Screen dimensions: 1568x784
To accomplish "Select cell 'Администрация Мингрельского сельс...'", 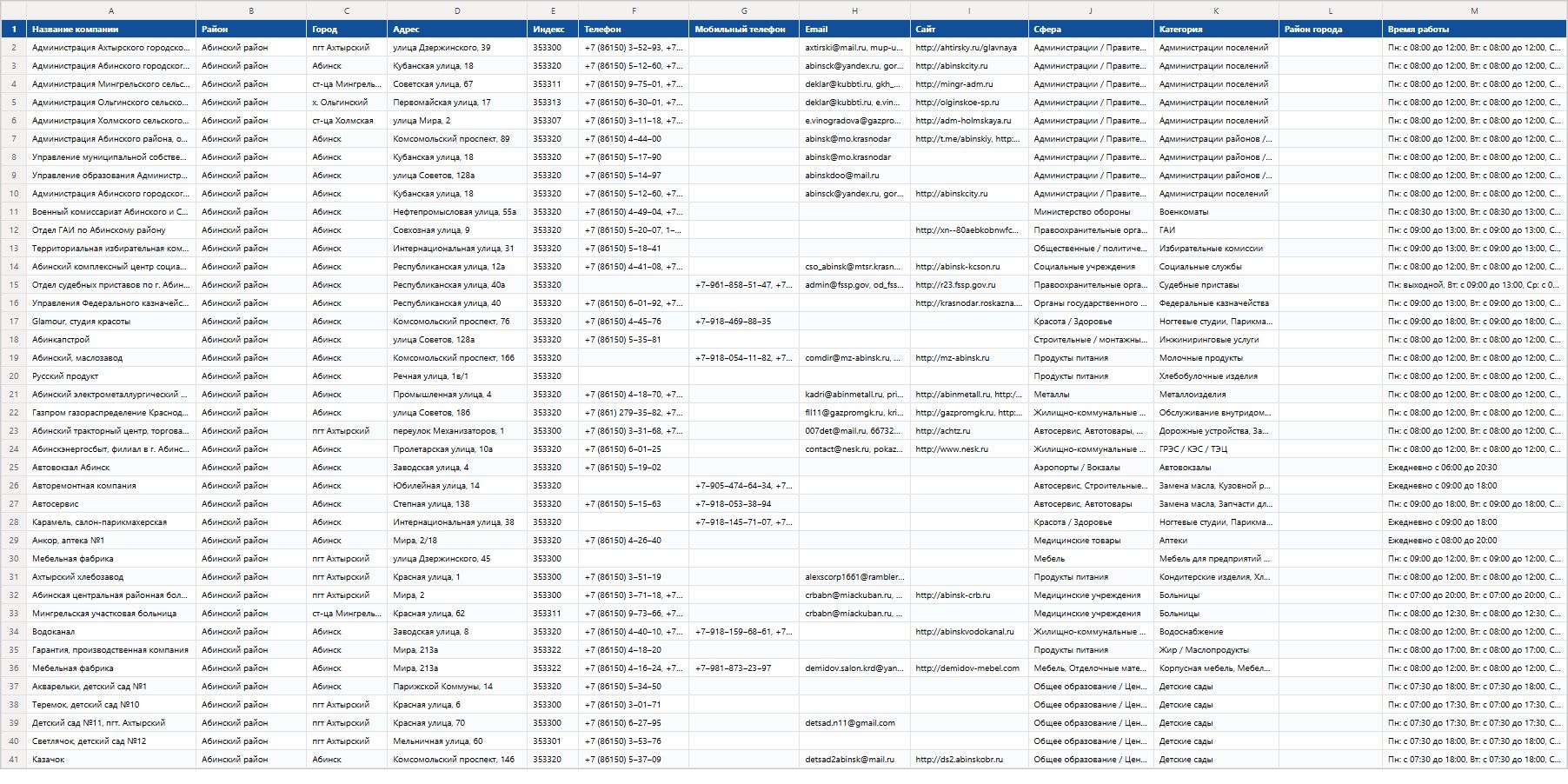I will click(111, 84).
